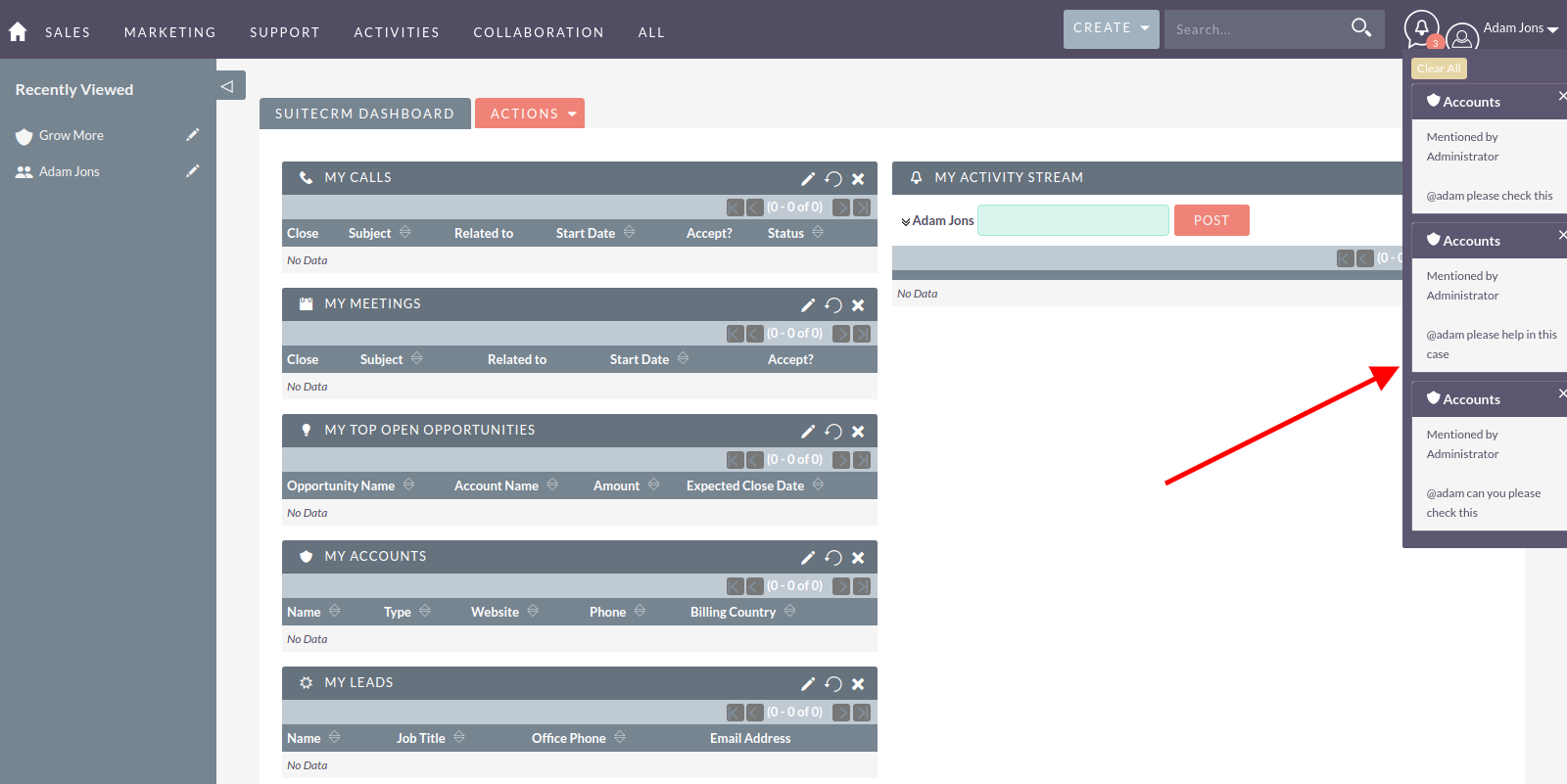Open the second Accounts notification title

pos(1471,241)
